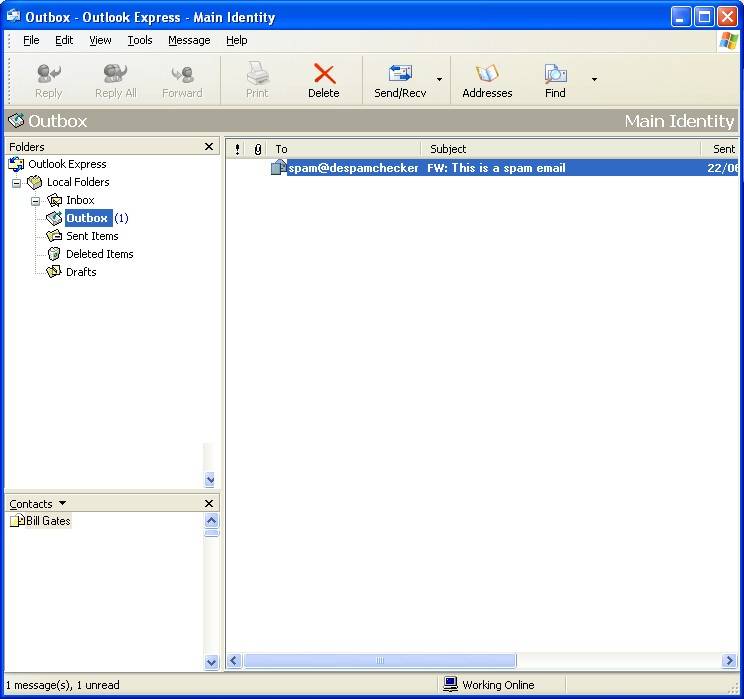Screen dimensions: 744x699
Task: Open the File menu
Action: click(31, 40)
